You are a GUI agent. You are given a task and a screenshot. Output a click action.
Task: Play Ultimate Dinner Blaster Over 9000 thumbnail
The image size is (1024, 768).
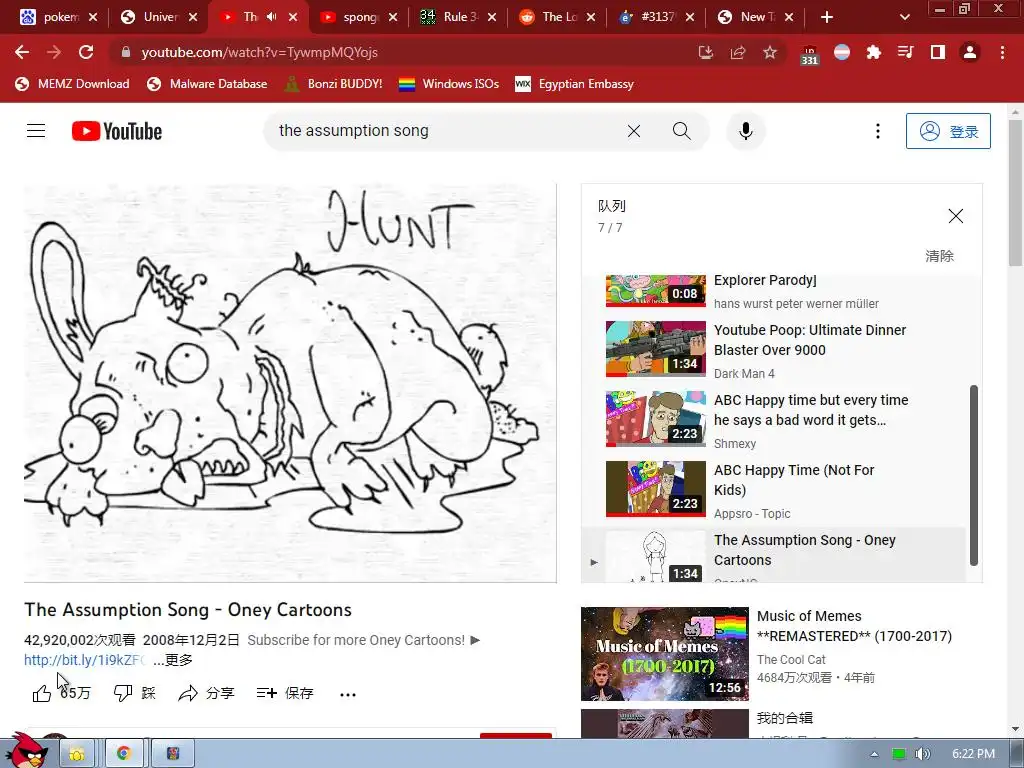tap(656, 349)
